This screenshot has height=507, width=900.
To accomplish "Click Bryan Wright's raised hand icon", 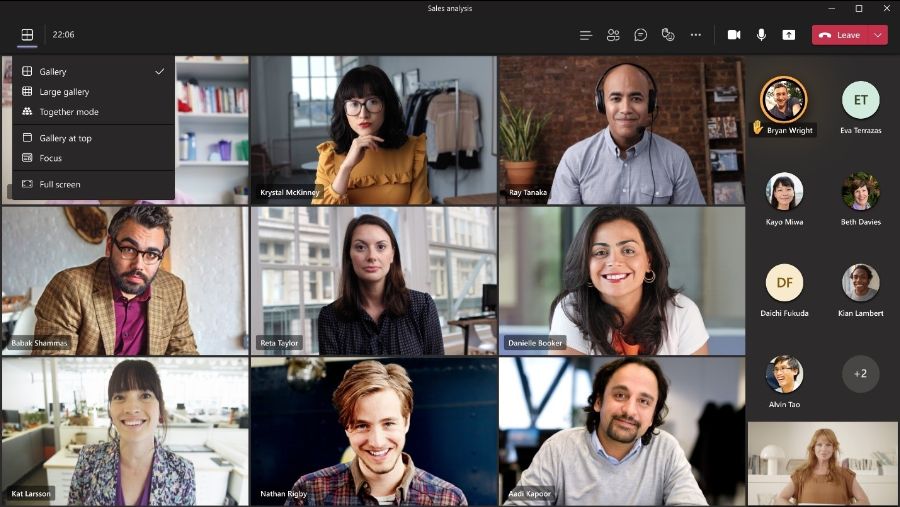I will [758, 127].
